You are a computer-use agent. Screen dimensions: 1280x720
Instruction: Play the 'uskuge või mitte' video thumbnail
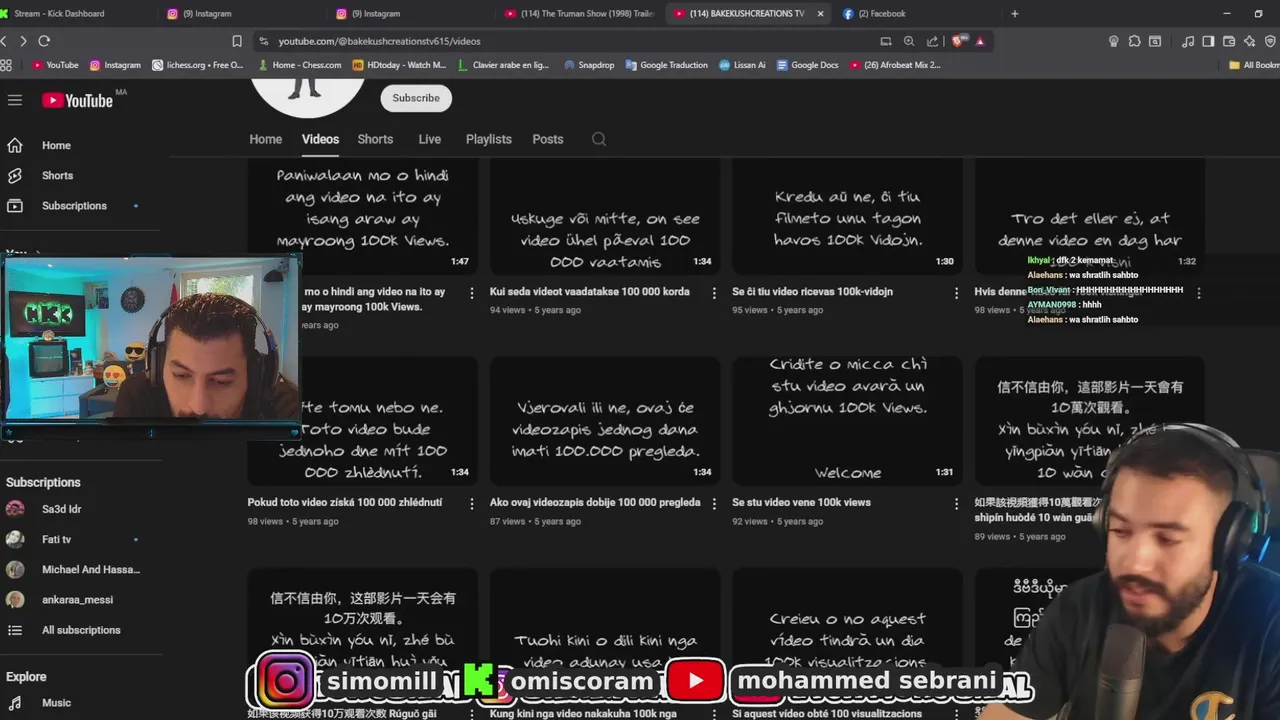(x=605, y=216)
